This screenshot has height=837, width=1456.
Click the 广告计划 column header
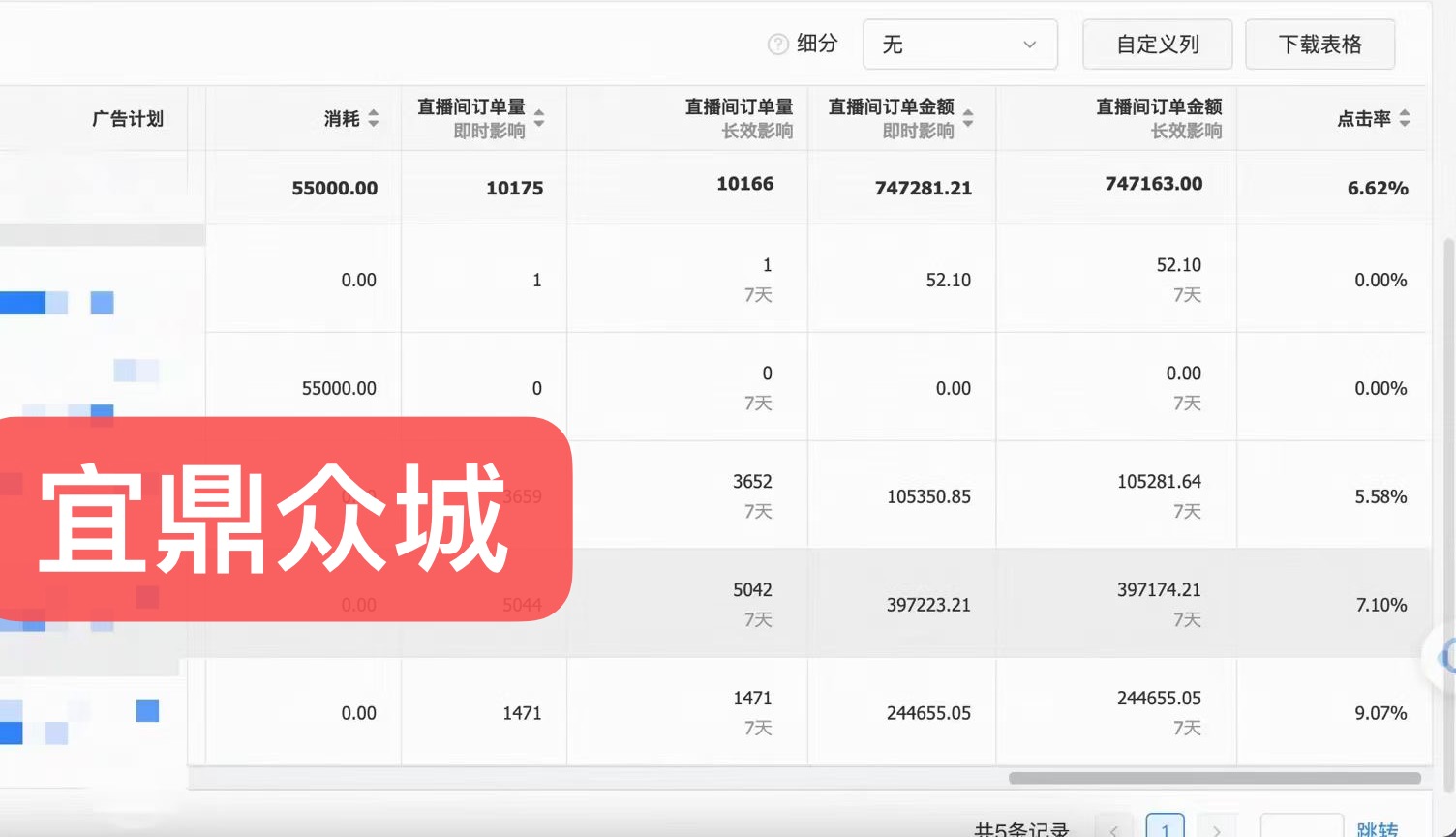pyautogui.click(x=130, y=118)
